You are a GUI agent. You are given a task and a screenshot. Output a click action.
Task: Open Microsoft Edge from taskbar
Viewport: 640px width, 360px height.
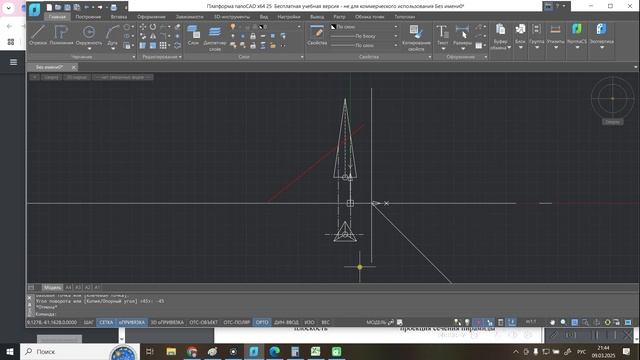[274, 351]
